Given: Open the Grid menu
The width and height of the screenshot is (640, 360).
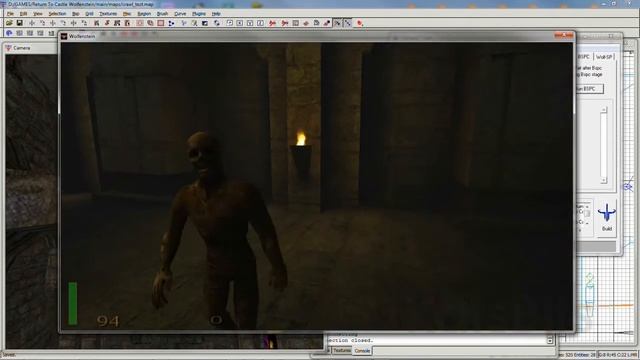Looking at the screenshot, I should click(89, 13).
